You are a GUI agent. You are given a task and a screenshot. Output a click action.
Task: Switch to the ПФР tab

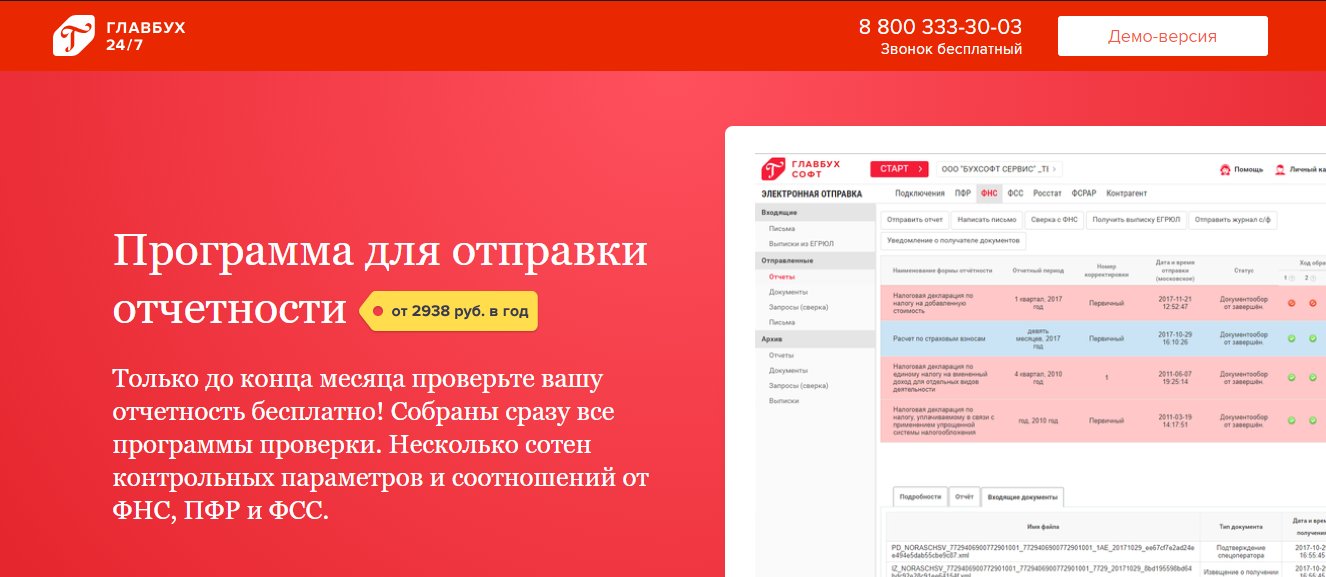pyautogui.click(x=962, y=193)
